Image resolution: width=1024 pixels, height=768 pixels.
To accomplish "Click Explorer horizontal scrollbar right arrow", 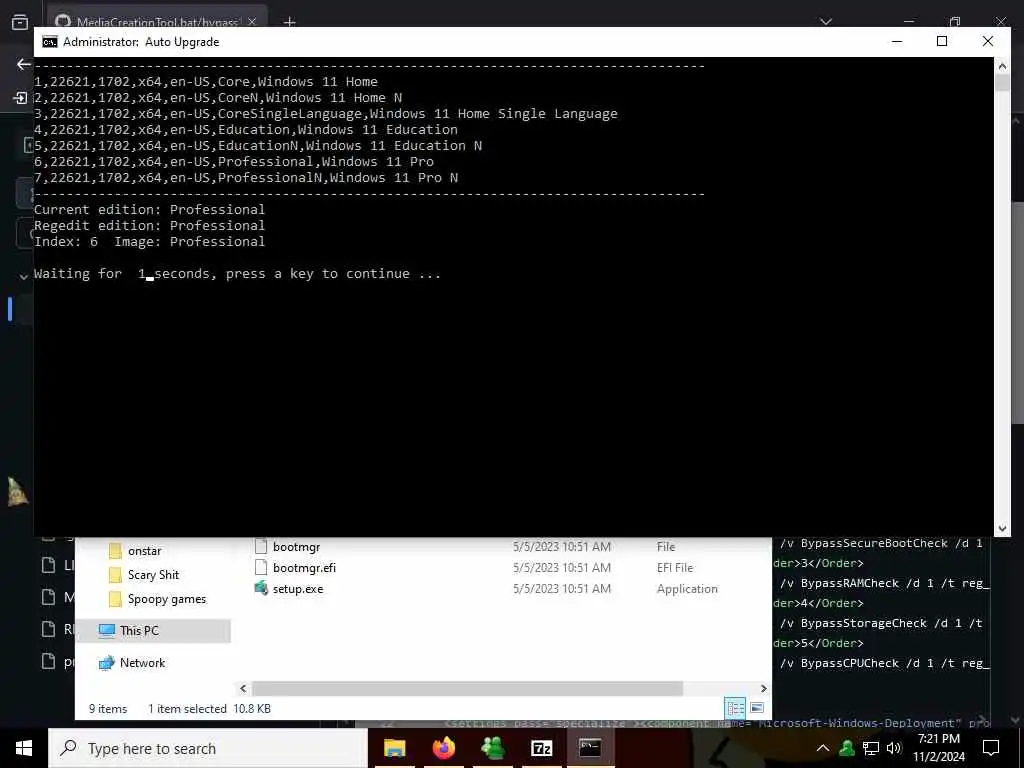I will tap(763, 688).
